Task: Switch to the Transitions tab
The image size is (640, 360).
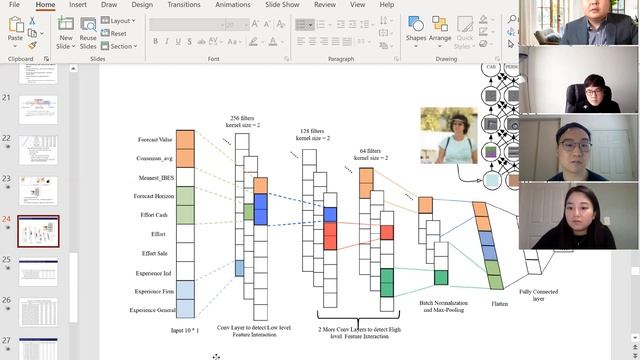Action: pyautogui.click(x=184, y=4)
